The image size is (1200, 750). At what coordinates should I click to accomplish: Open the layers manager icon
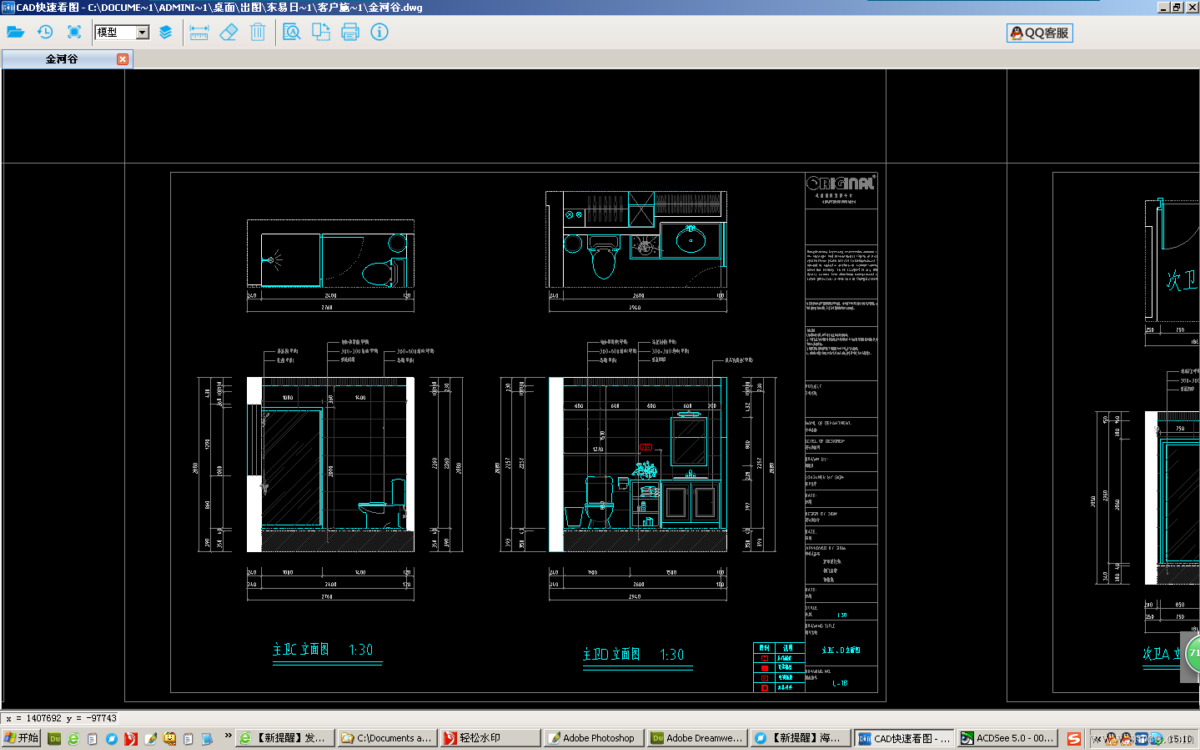[166, 32]
